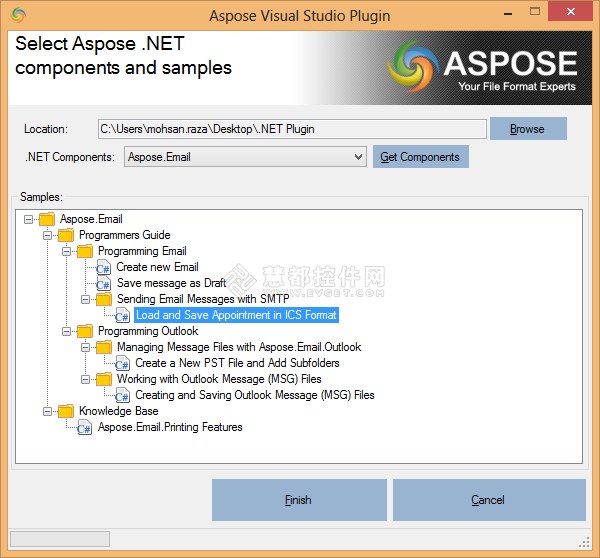Click the window resize grip corner
The width and height of the screenshot is (600, 558).
pos(584,543)
